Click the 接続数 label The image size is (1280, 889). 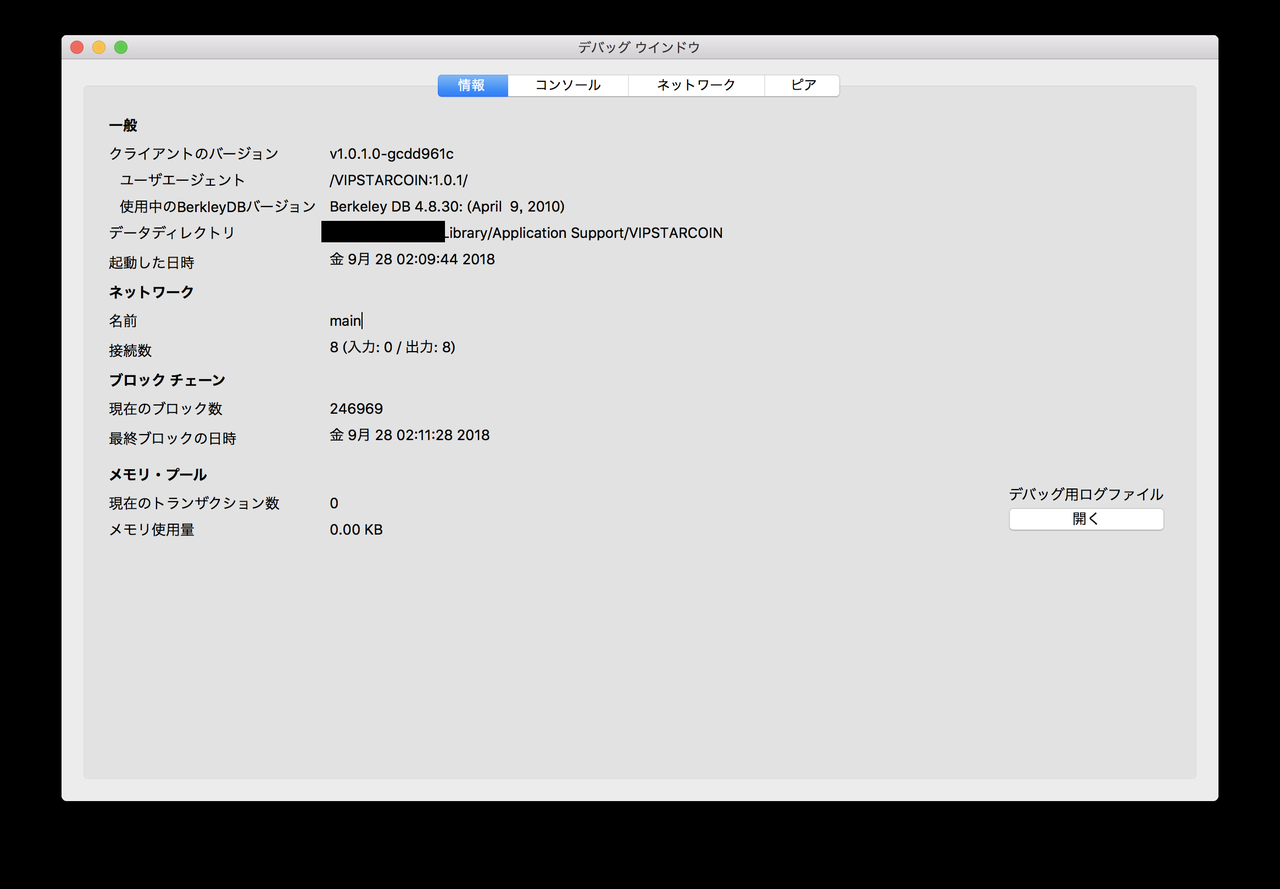tap(130, 351)
